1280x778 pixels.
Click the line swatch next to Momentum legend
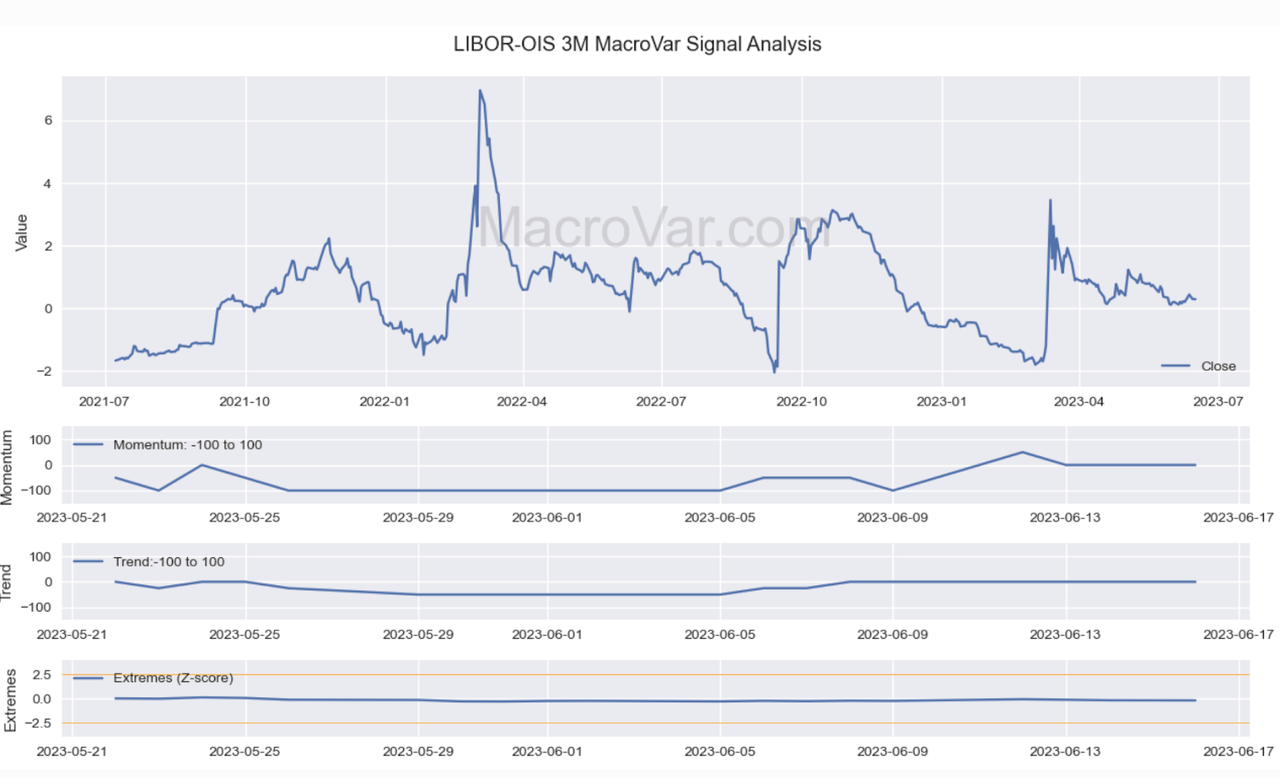tap(90, 444)
